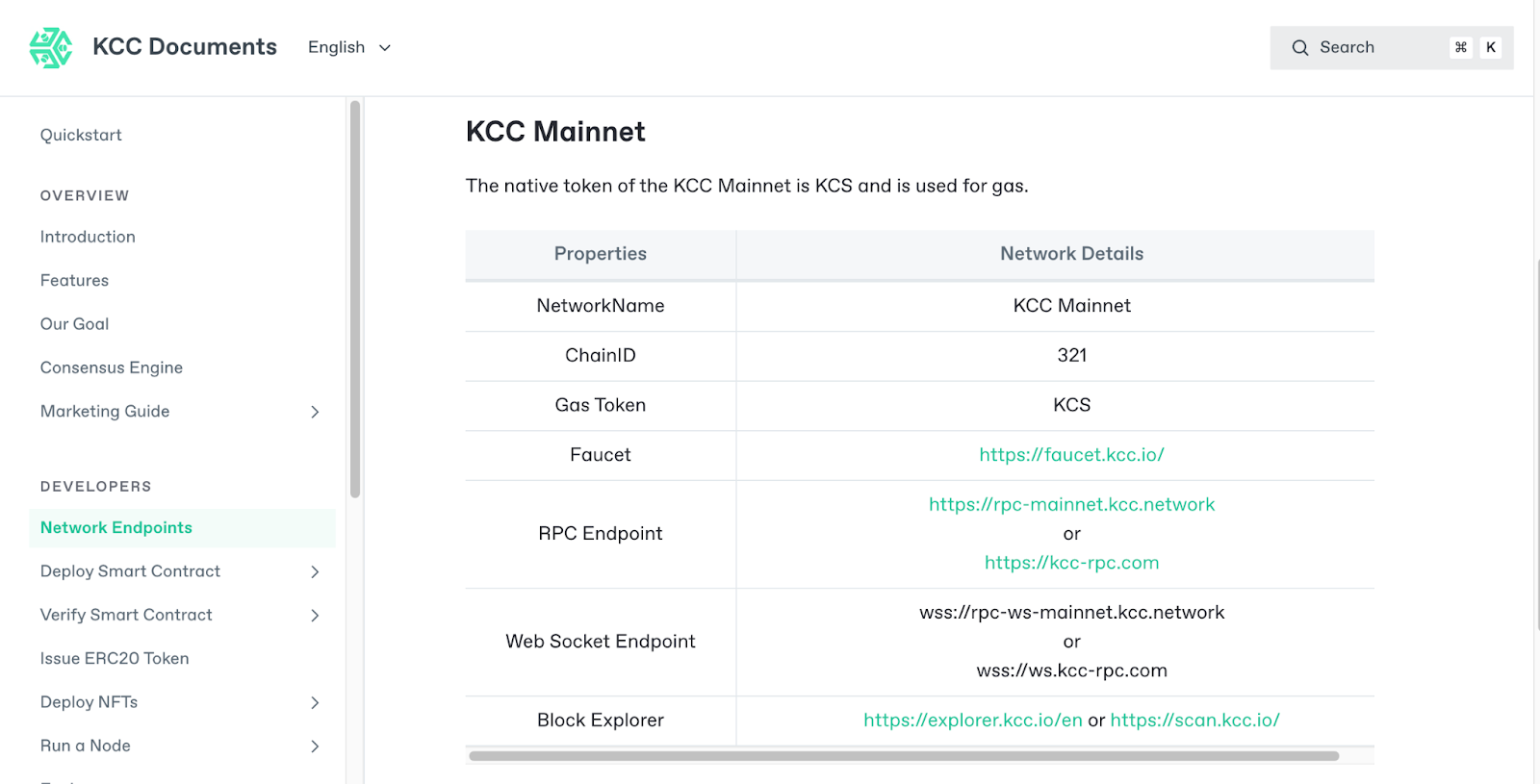Open the rpc-mainnet.kcc.network link
The width and height of the screenshot is (1540, 784).
pyautogui.click(x=1071, y=505)
